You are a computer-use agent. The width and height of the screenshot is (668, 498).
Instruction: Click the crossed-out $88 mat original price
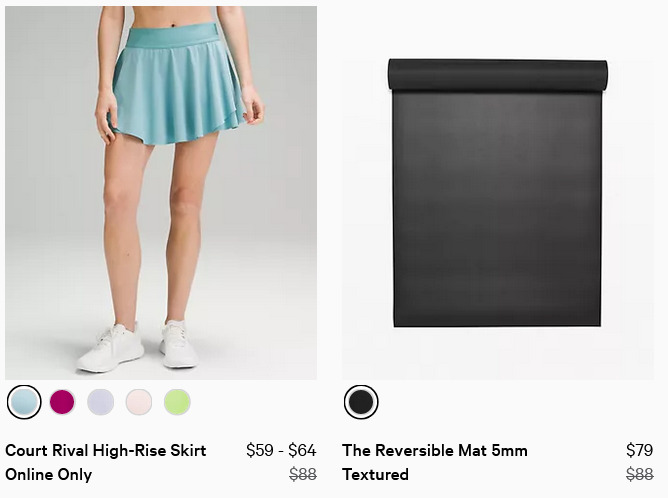[x=640, y=474]
